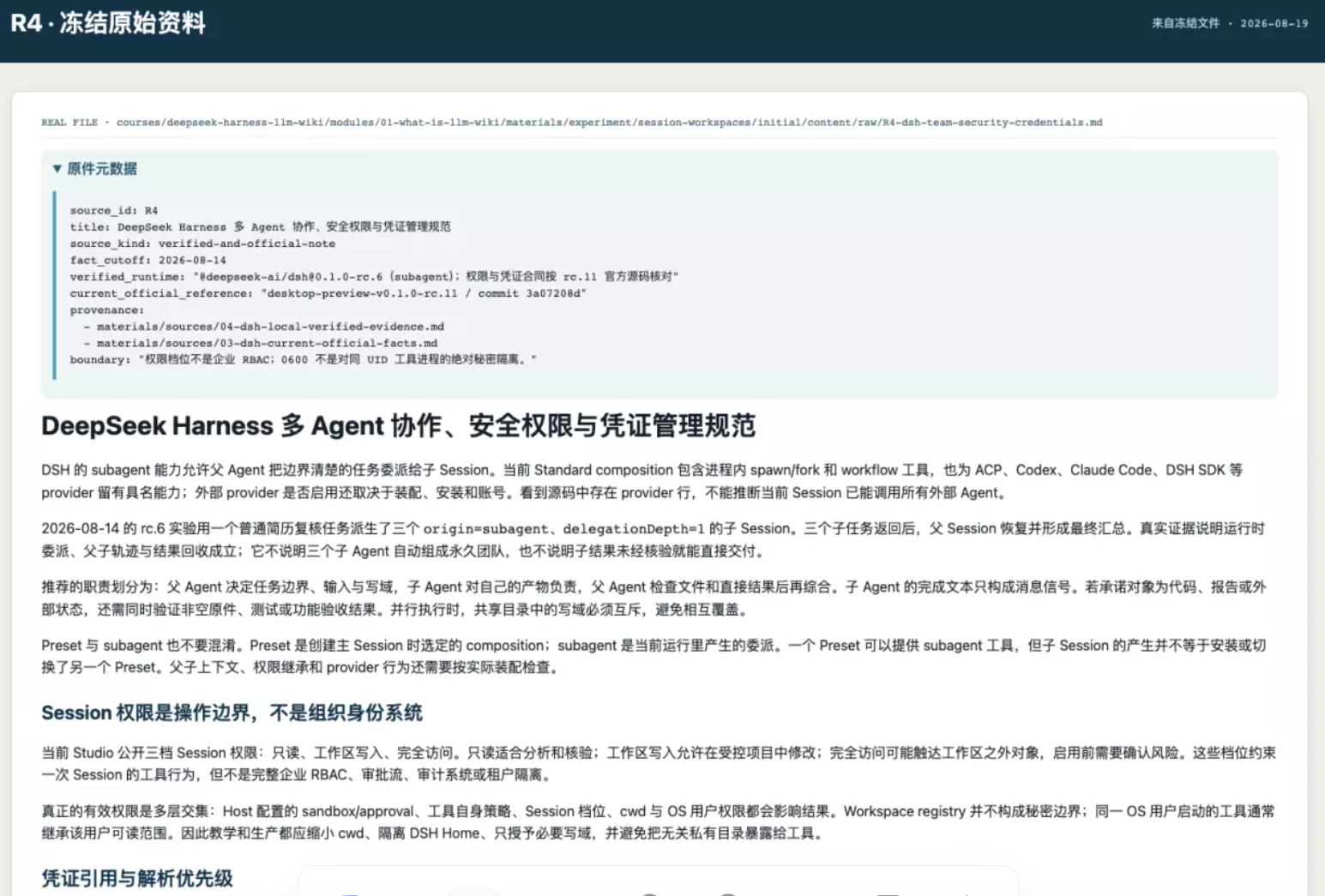Click the 来自冻结文件 · 2026-08-19 label
1325x896 pixels.
click(1230, 23)
